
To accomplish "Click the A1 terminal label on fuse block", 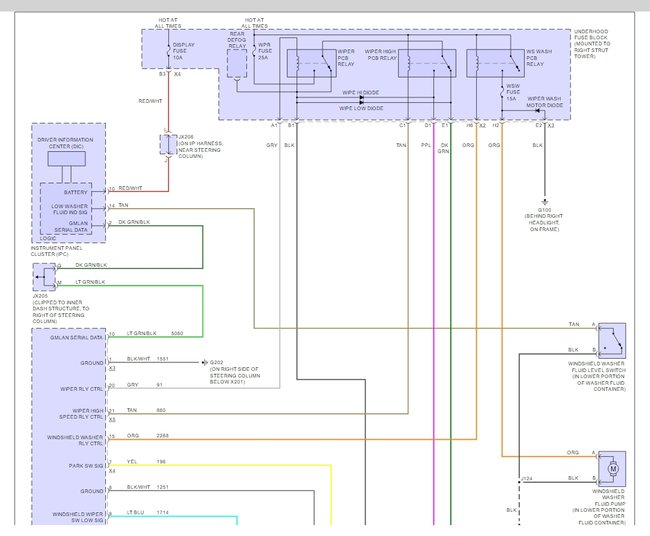I will click(274, 125).
